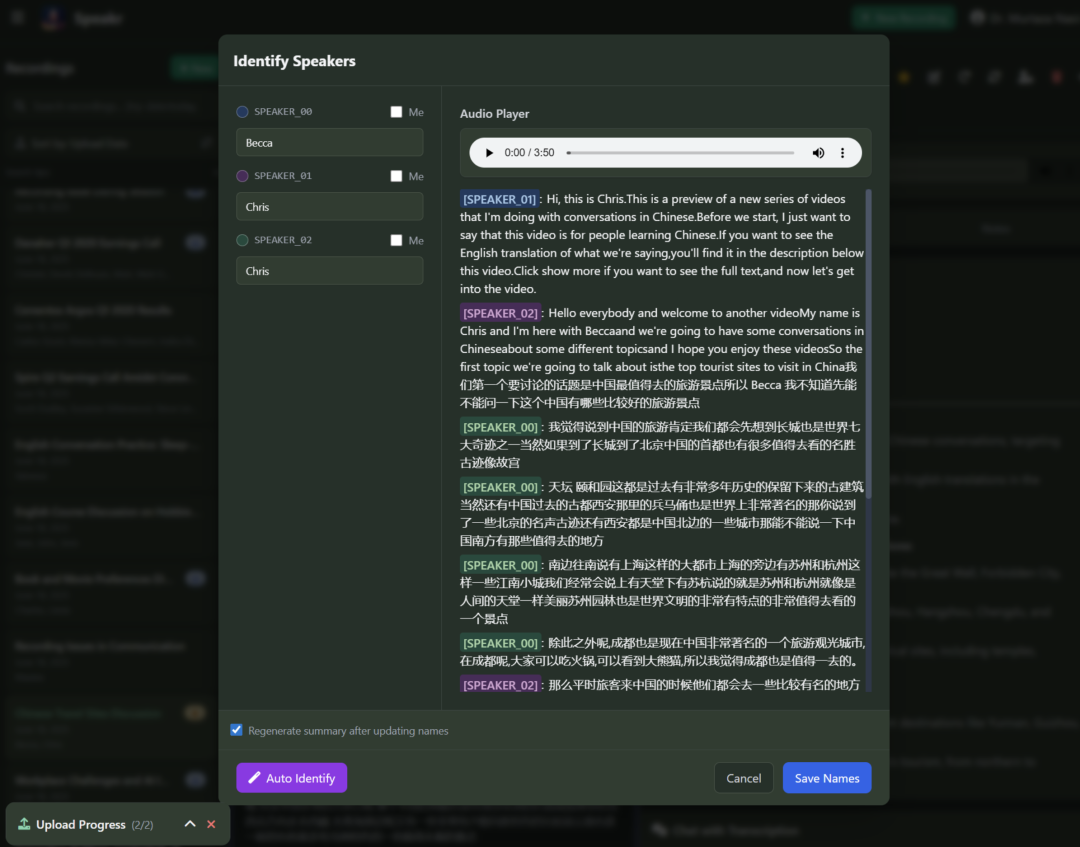Mute the audio player volume
This screenshot has height=847, width=1080.
pos(818,153)
